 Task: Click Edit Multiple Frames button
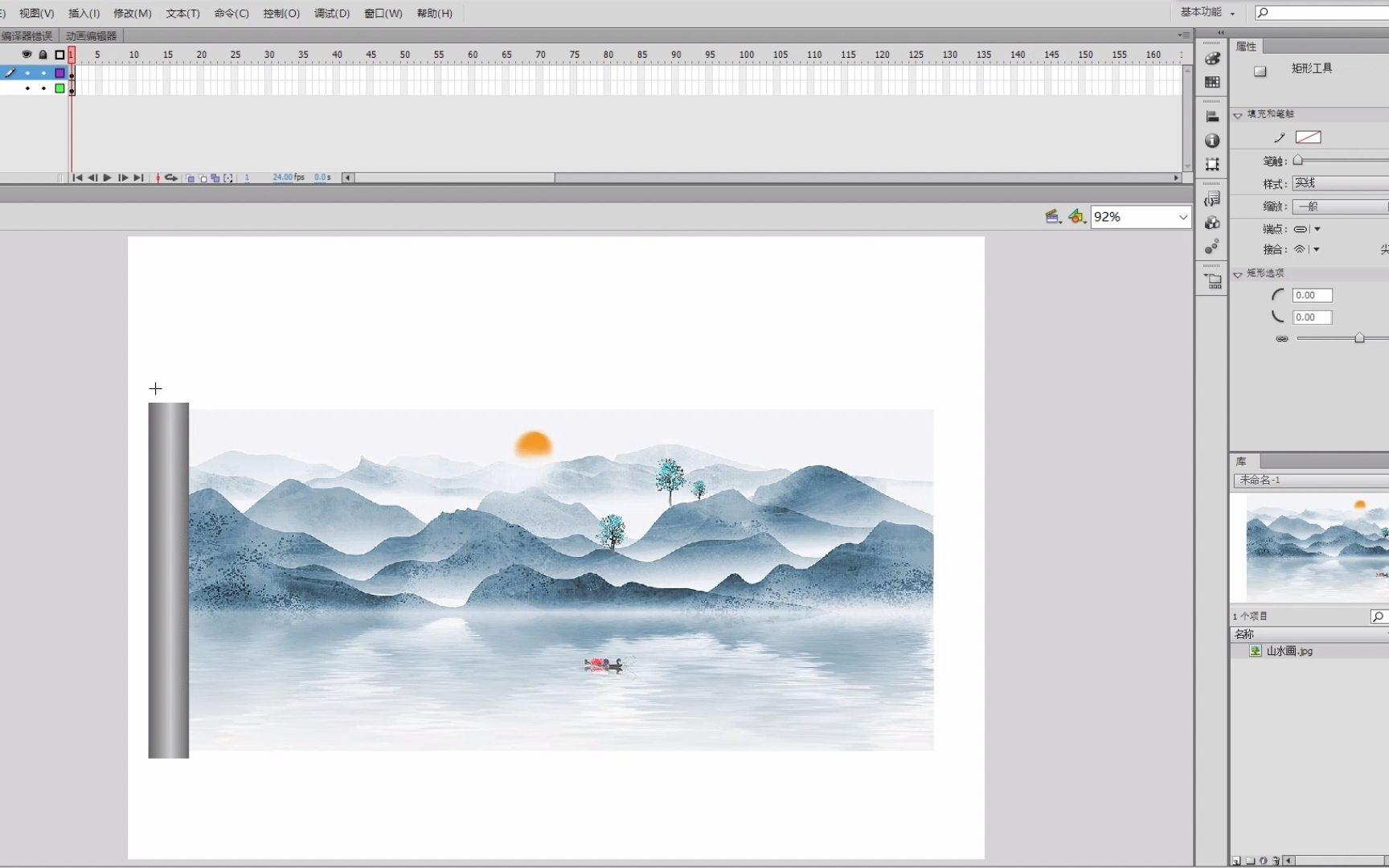(x=215, y=178)
